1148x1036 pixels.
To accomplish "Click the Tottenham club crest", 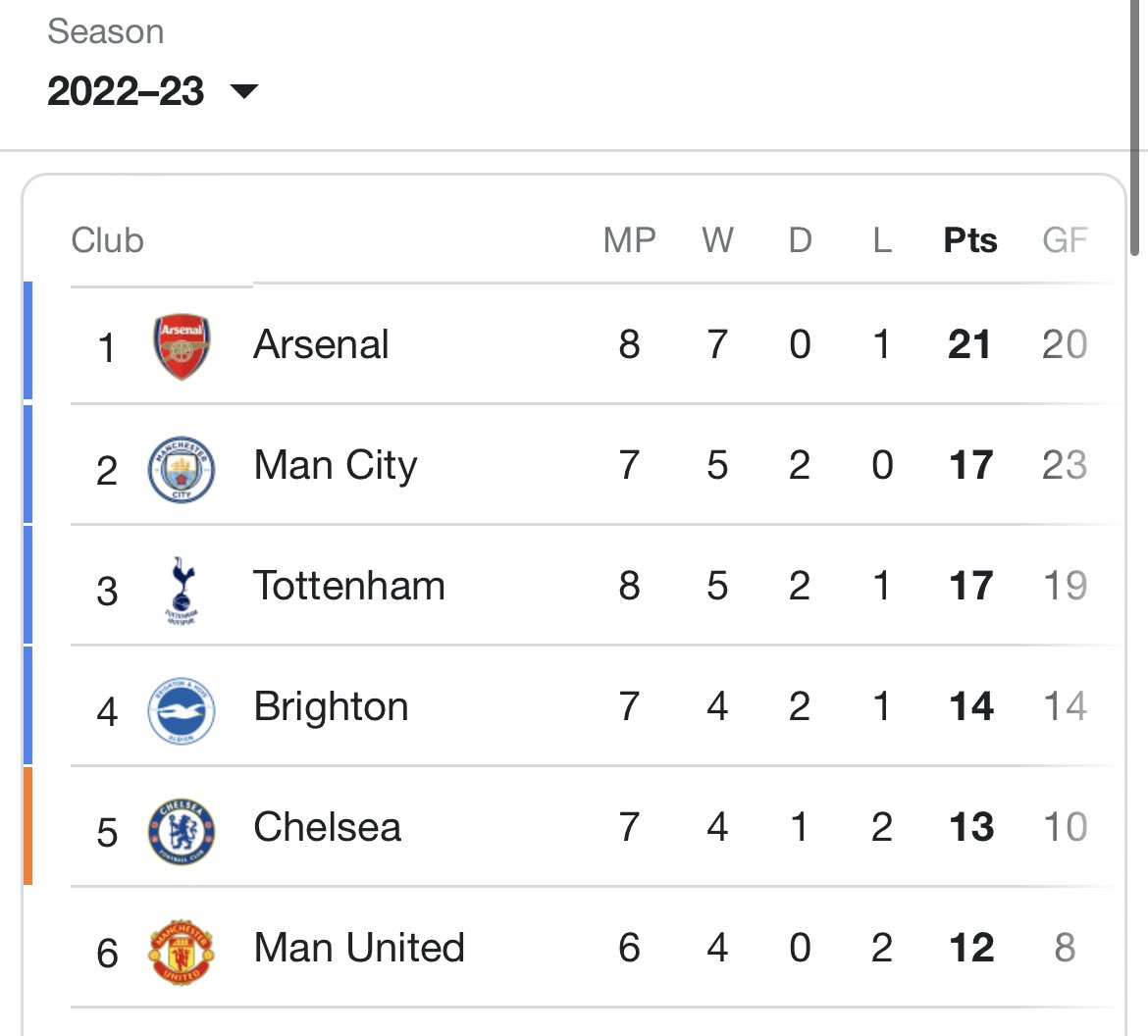I will [x=182, y=591].
